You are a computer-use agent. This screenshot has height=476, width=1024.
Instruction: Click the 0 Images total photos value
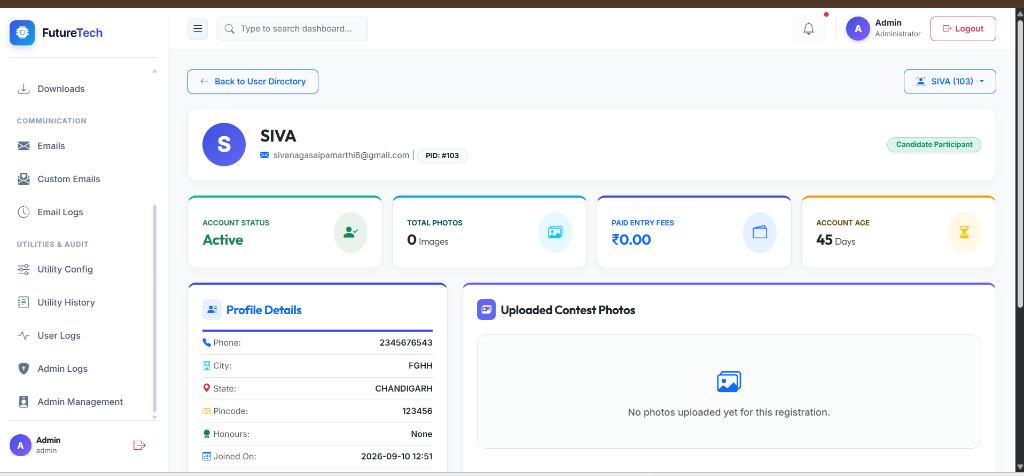(x=428, y=240)
